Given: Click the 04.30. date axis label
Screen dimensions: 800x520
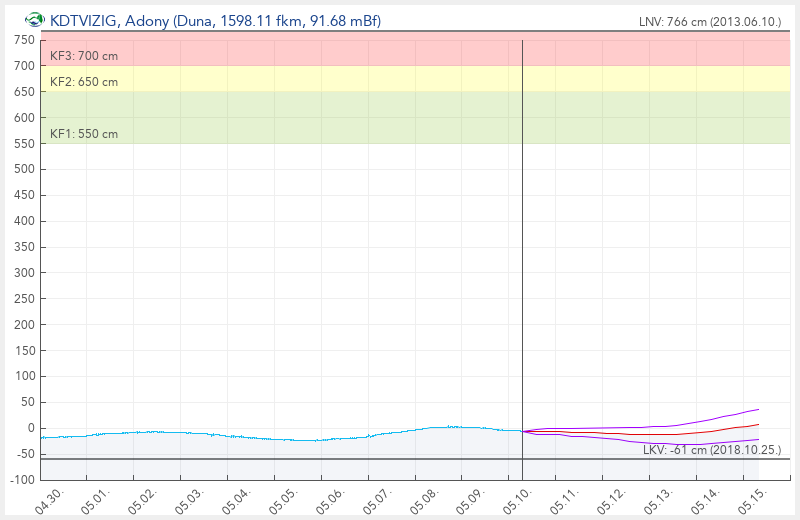Looking at the screenshot, I should (49, 501).
